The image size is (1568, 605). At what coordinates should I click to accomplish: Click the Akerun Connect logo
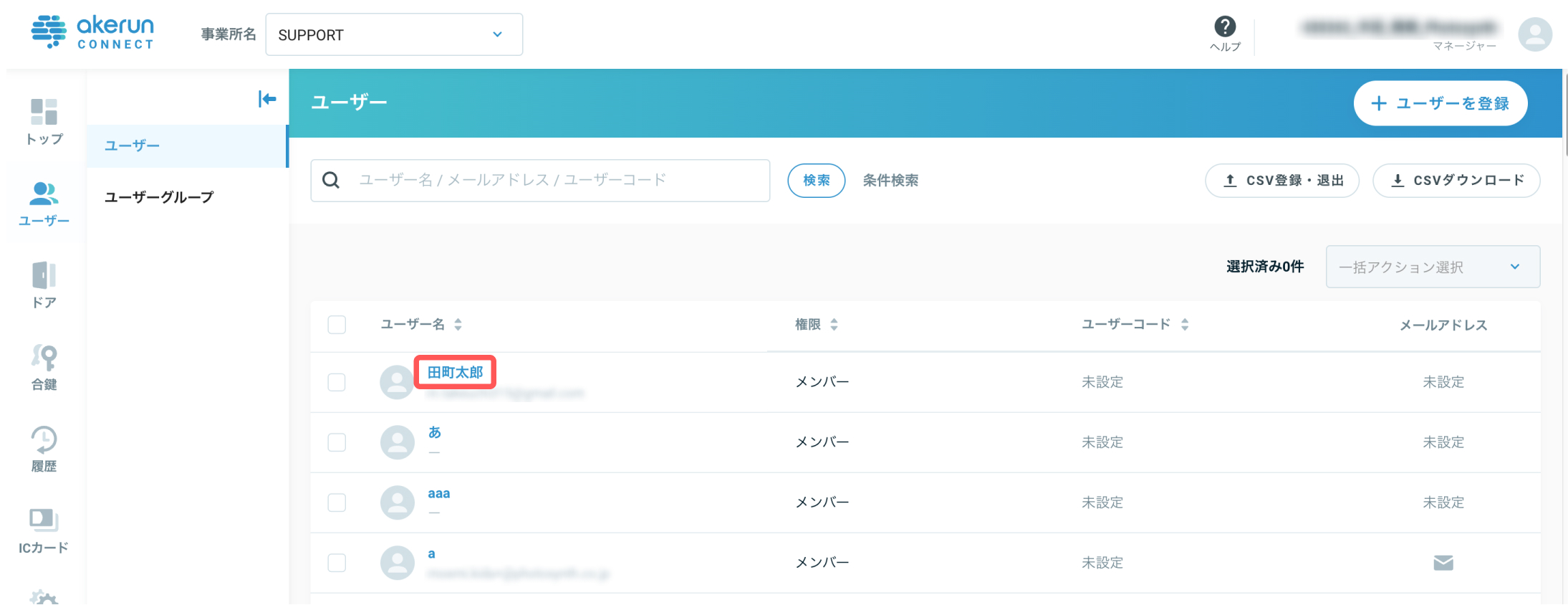click(93, 32)
